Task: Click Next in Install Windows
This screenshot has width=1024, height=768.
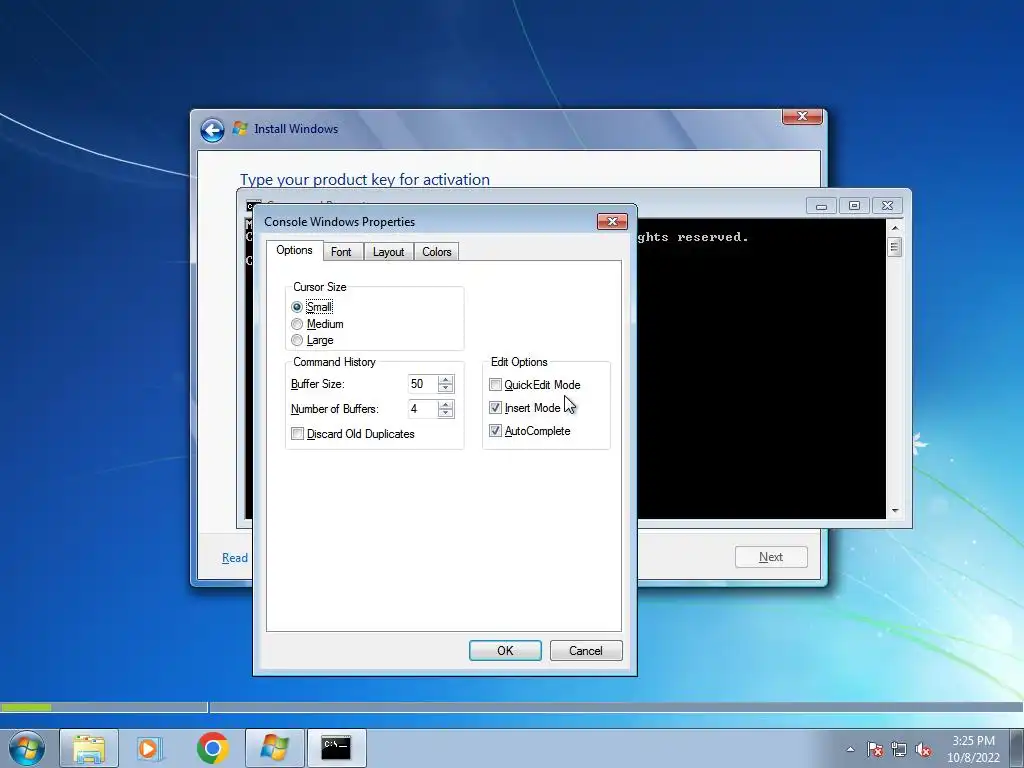Action: point(771,557)
